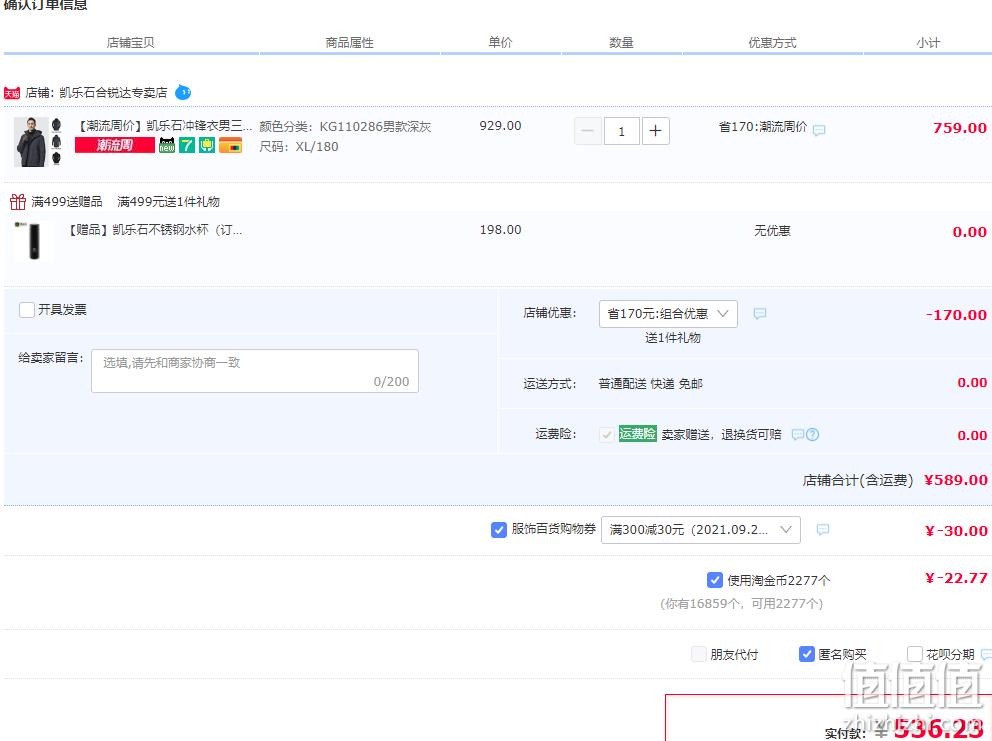This screenshot has height=741, width=992.
Task: Click the 给卖家留言 message text box
Action: point(255,371)
